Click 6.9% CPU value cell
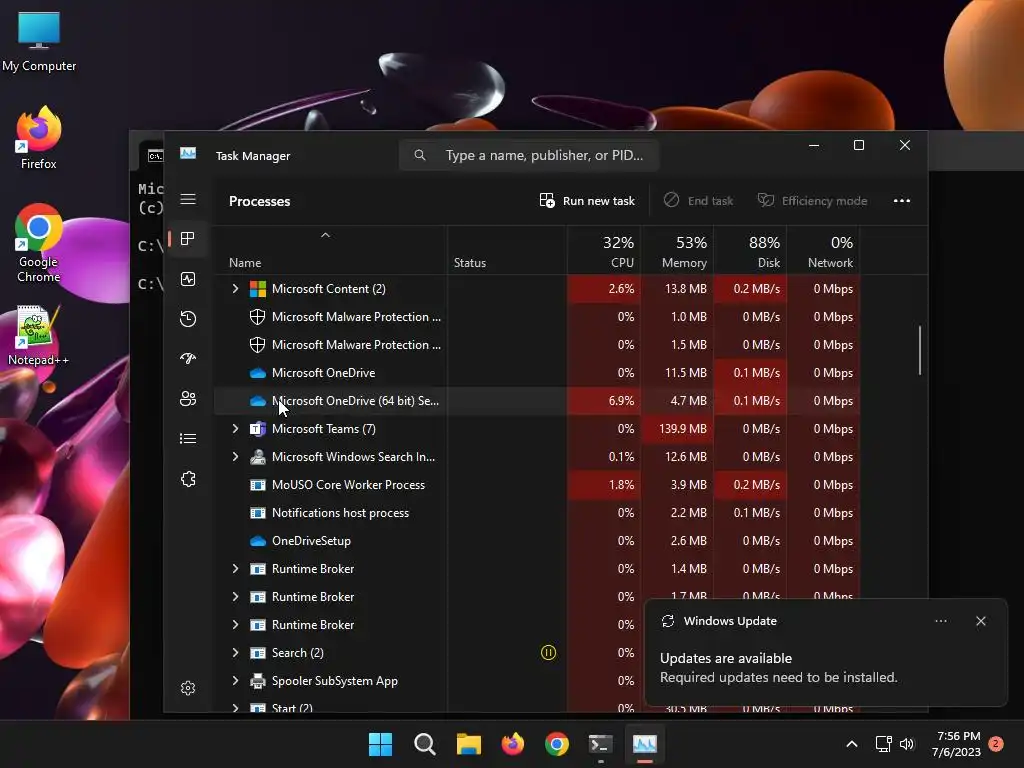The height and width of the screenshot is (768, 1024). click(x=604, y=401)
